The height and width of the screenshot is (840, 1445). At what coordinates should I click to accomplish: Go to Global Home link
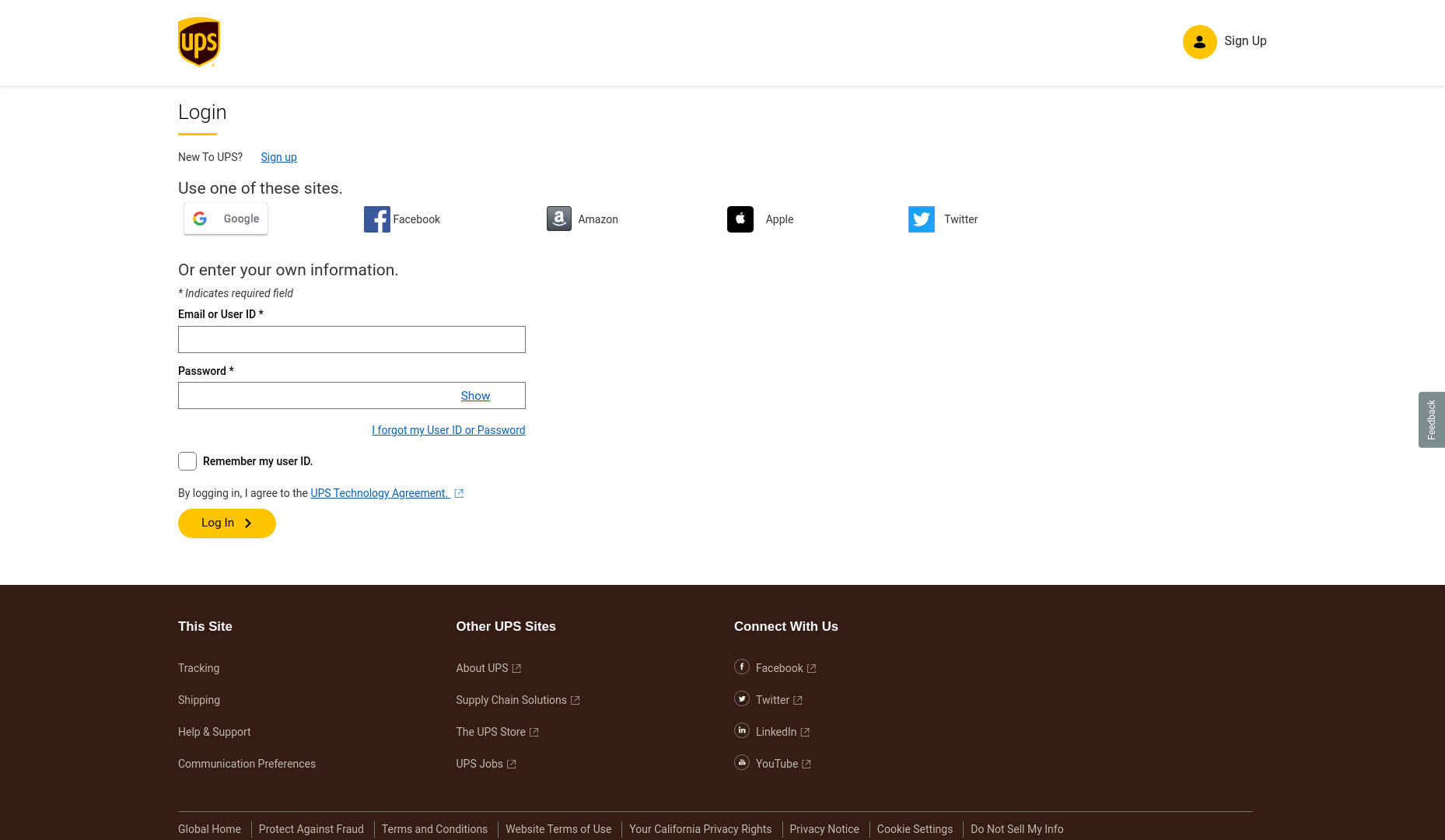click(x=209, y=829)
